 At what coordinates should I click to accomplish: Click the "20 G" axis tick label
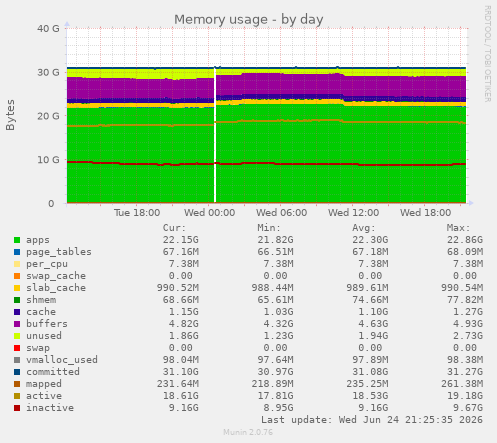coord(48,116)
